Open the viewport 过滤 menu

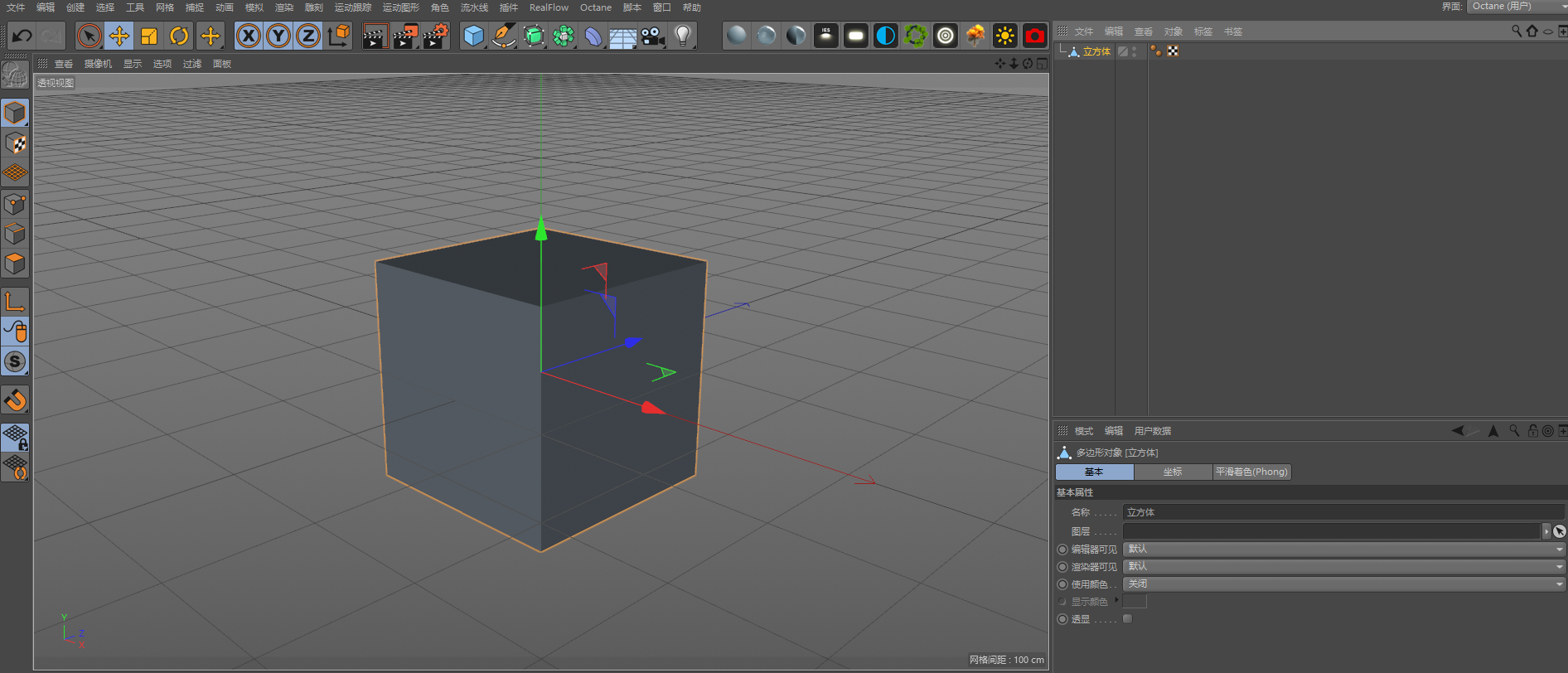(192, 64)
